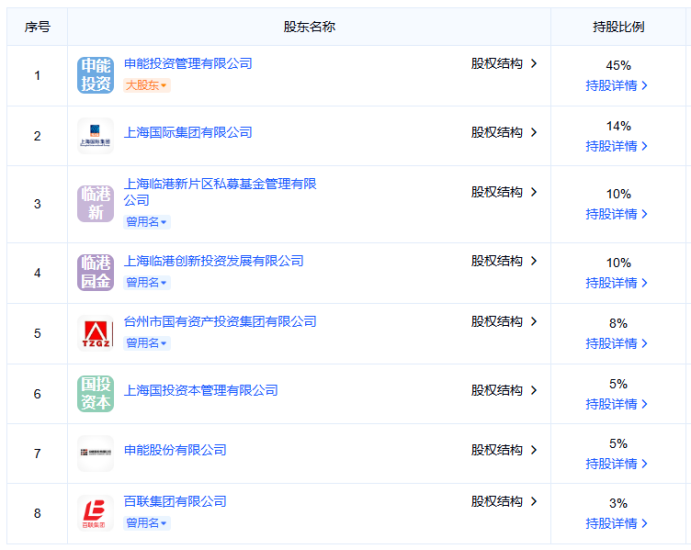Open 持股详情 for 上海临港新片区私募基金 row
This screenshot has height=550, width=691.
(x=617, y=214)
